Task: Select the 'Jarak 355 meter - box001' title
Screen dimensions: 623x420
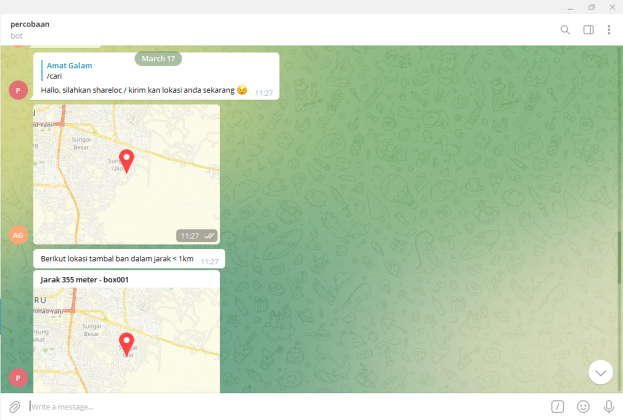Action: [91, 279]
